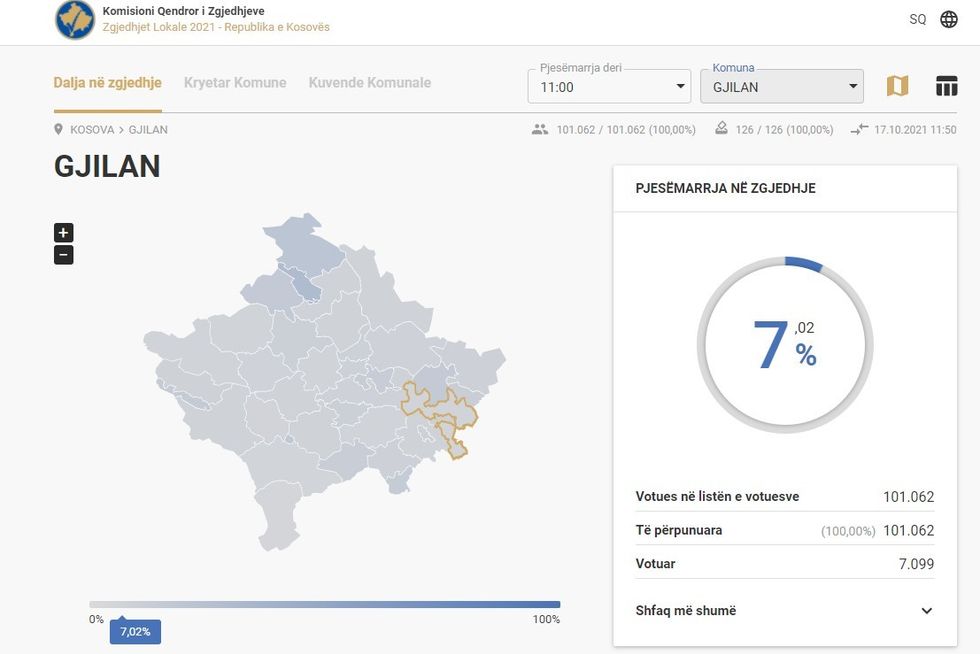Click the Central Election Commission logo
Viewport: 980px width, 654px height.
pos(75,20)
